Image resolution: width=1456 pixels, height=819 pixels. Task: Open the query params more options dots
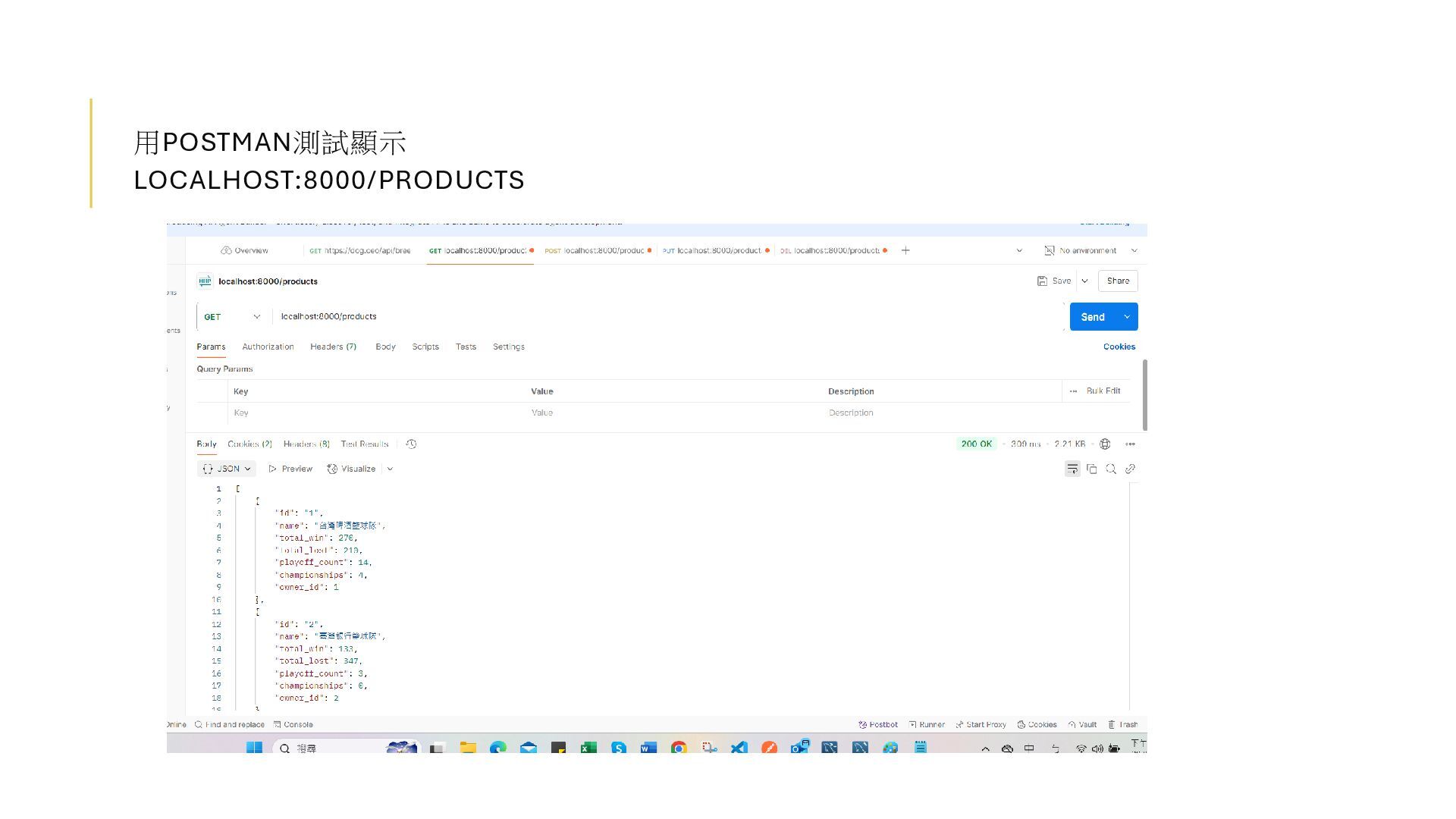[x=1073, y=391]
